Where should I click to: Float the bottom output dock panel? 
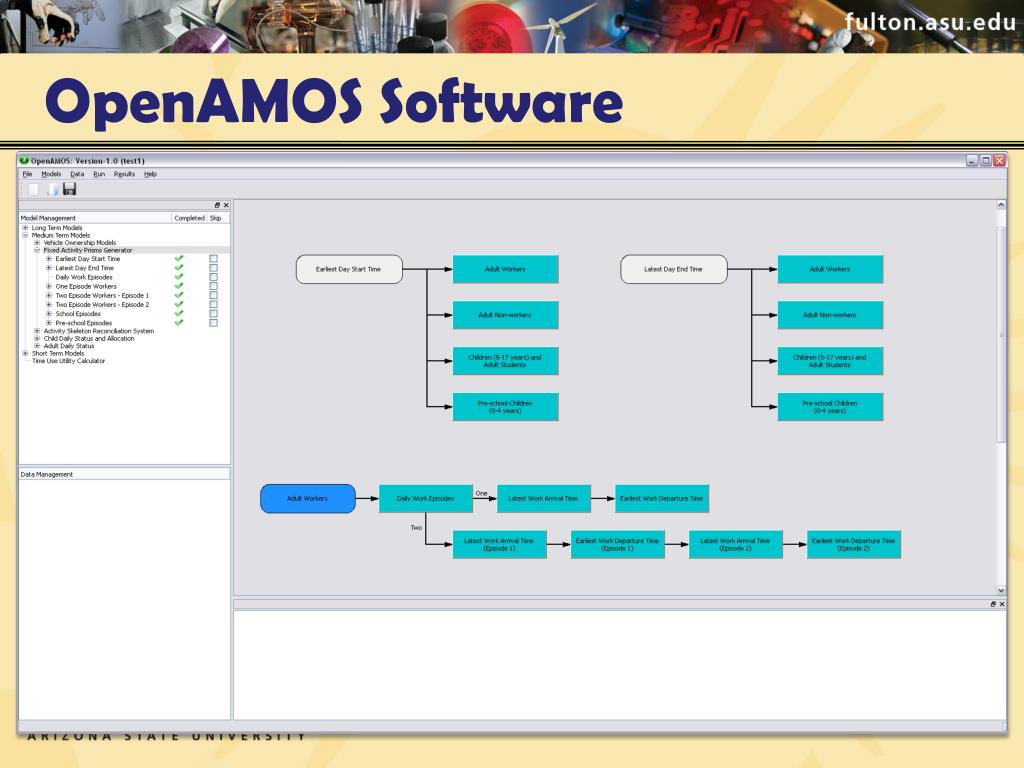click(x=993, y=604)
